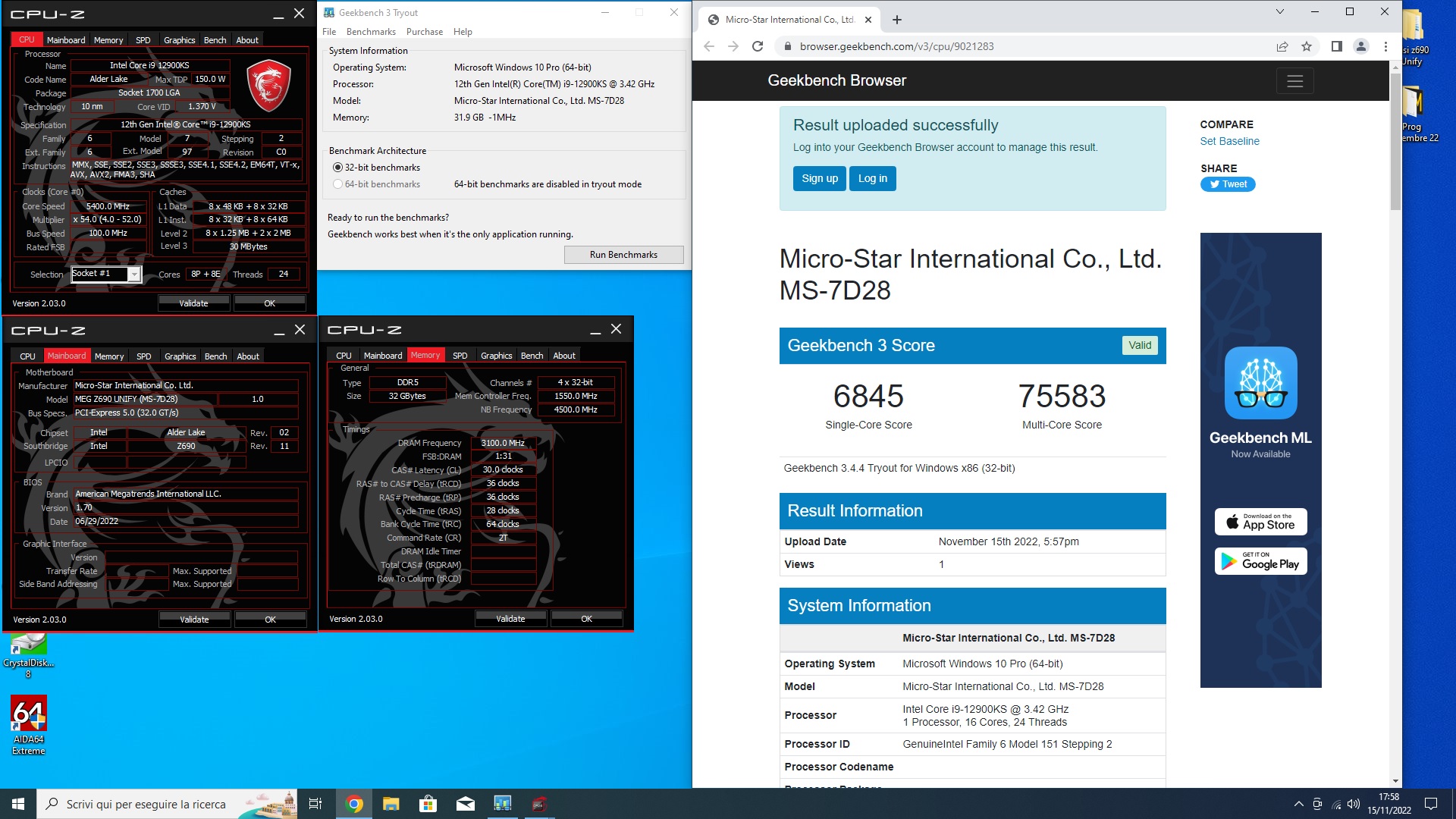1456x819 pixels.
Task: Click Run Benchmarks button
Action: (623, 255)
